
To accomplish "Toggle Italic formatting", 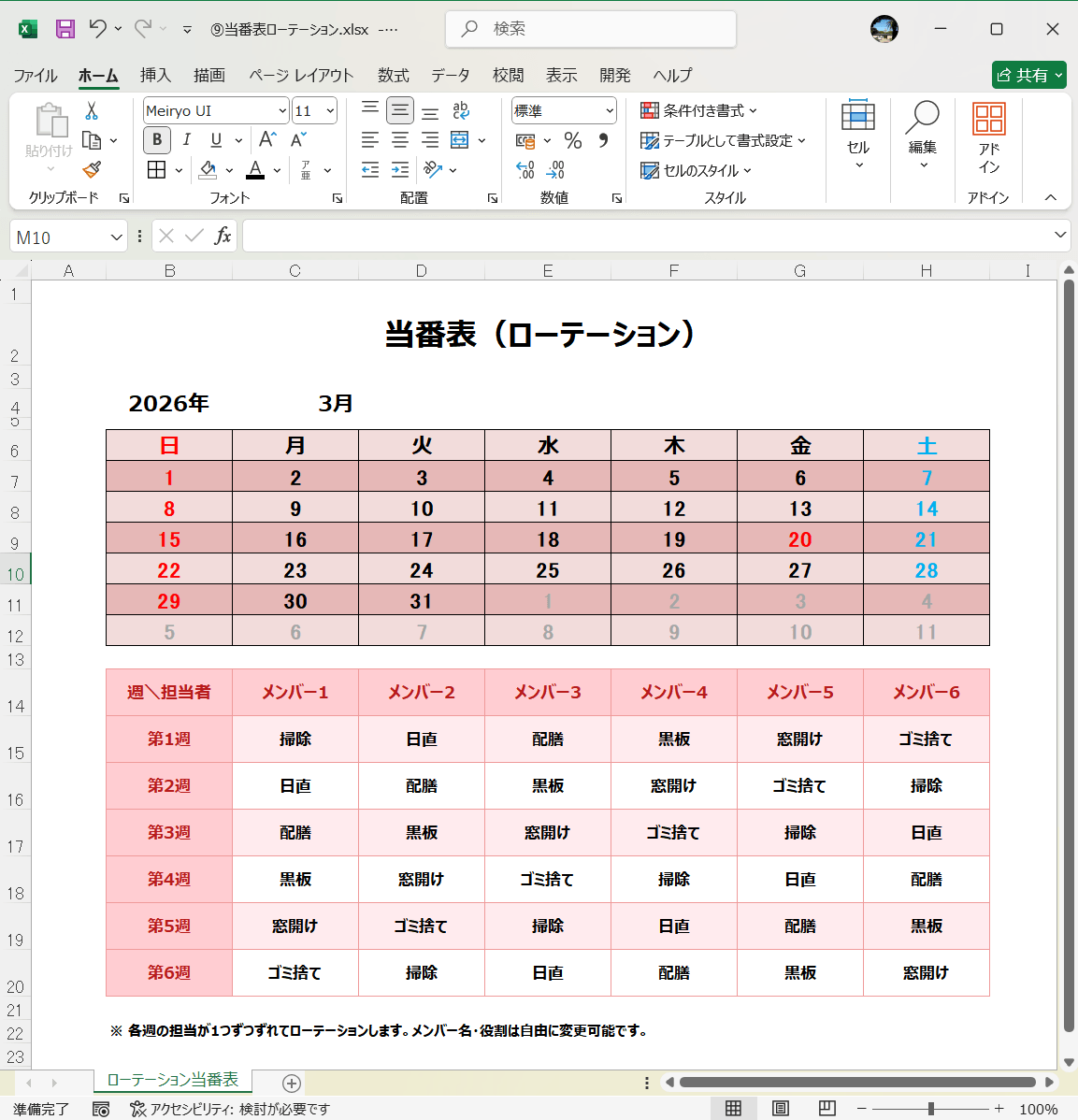I will click(x=186, y=139).
